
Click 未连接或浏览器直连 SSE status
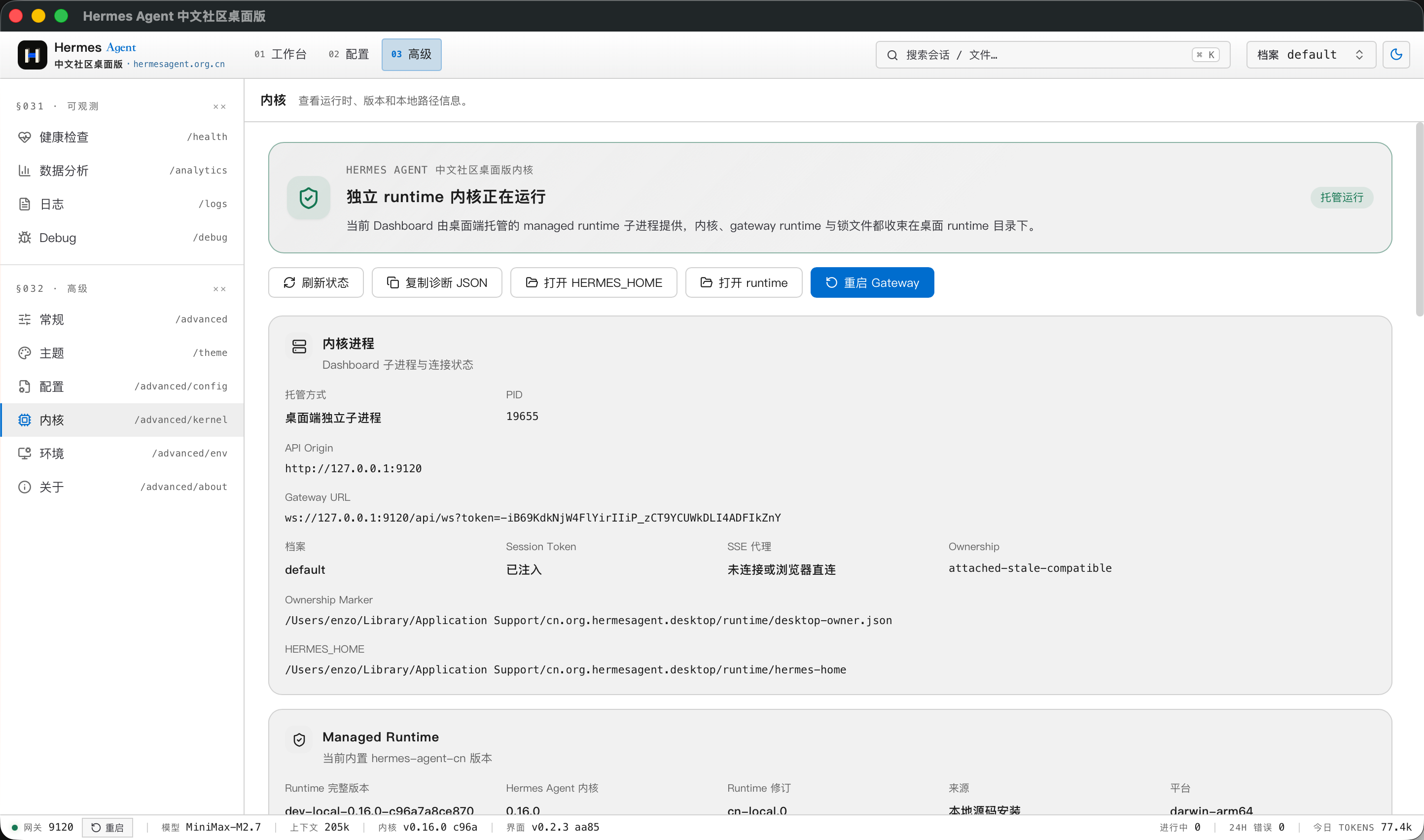[781, 569]
